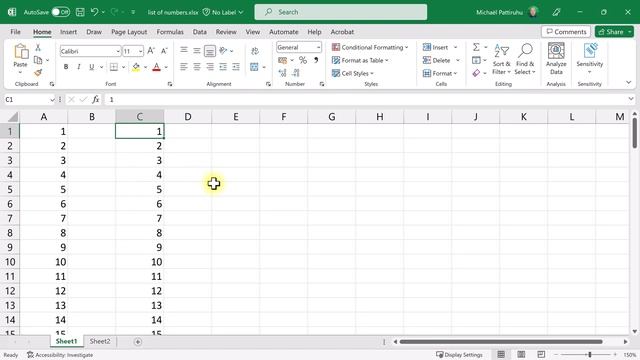Screen dimensions: 640x360
Task: Click Delete cells button
Action: tap(436, 60)
